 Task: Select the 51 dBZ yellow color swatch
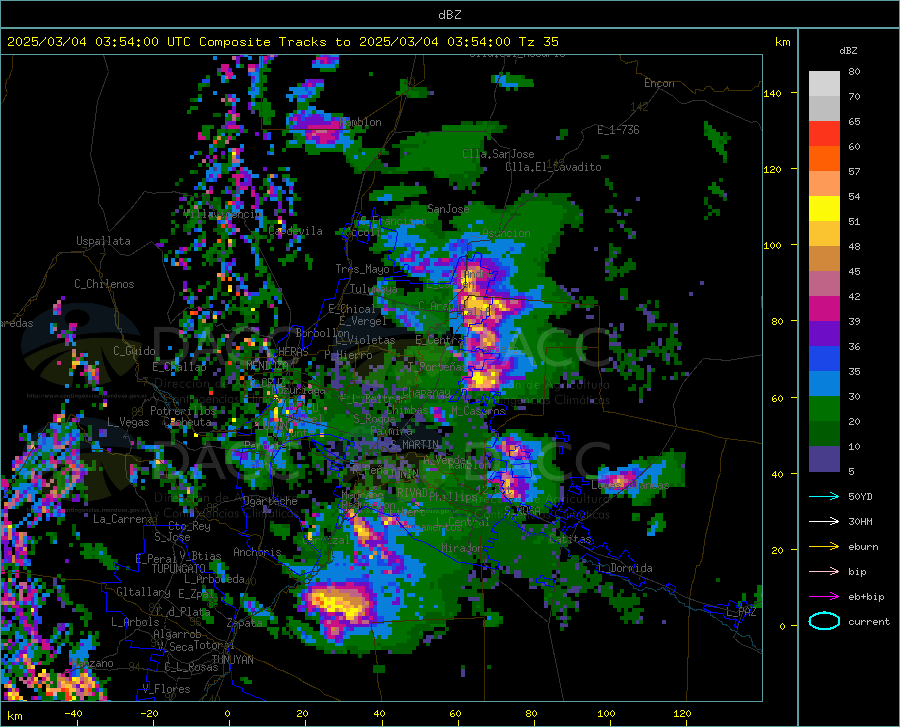pyautogui.click(x=824, y=209)
